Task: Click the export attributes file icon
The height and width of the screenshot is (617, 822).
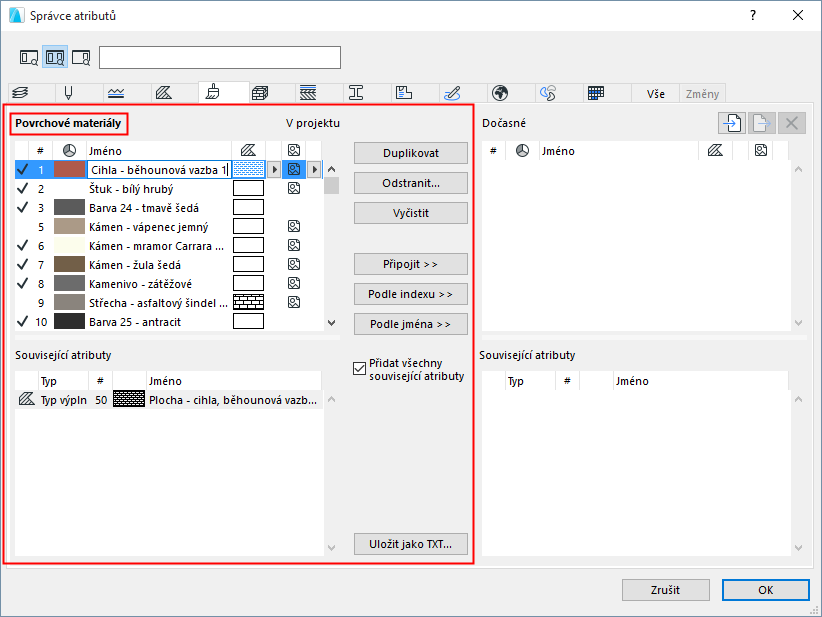Action: pyautogui.click(x=761, y=123)
